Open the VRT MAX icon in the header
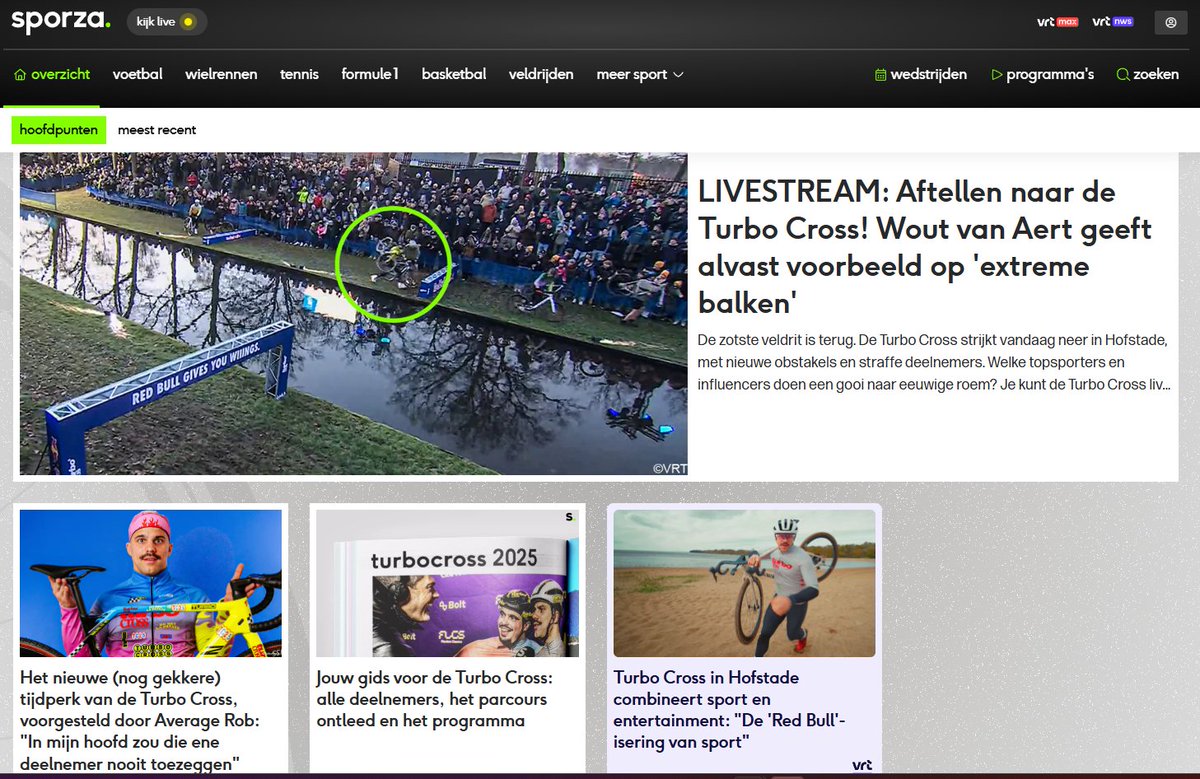 pyautogui.click(x=1057, y=20)
